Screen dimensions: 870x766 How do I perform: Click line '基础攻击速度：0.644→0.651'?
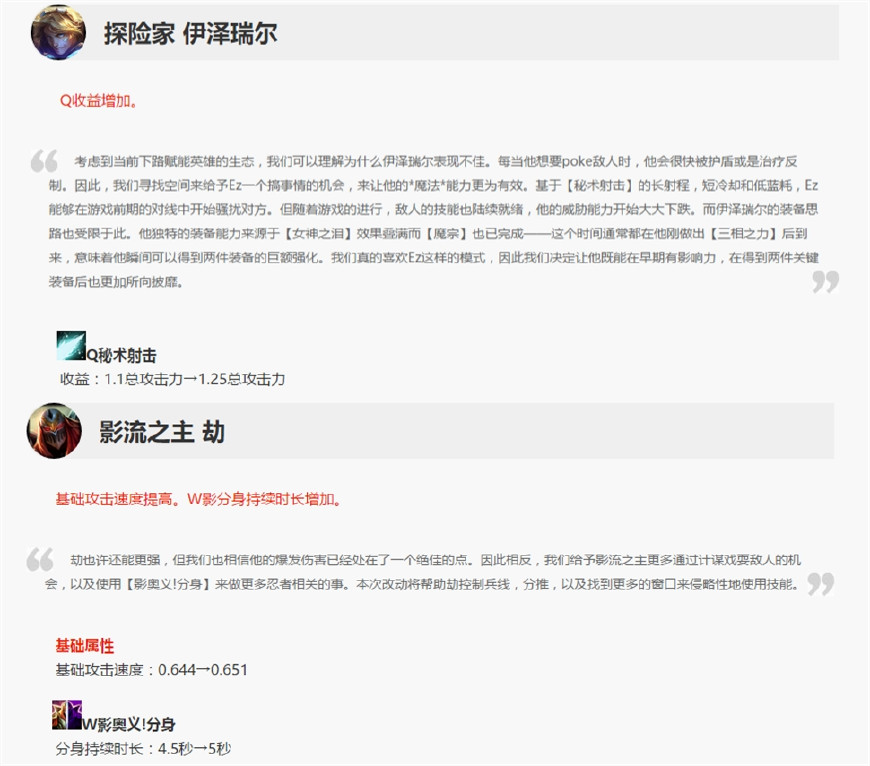[151, 670]
